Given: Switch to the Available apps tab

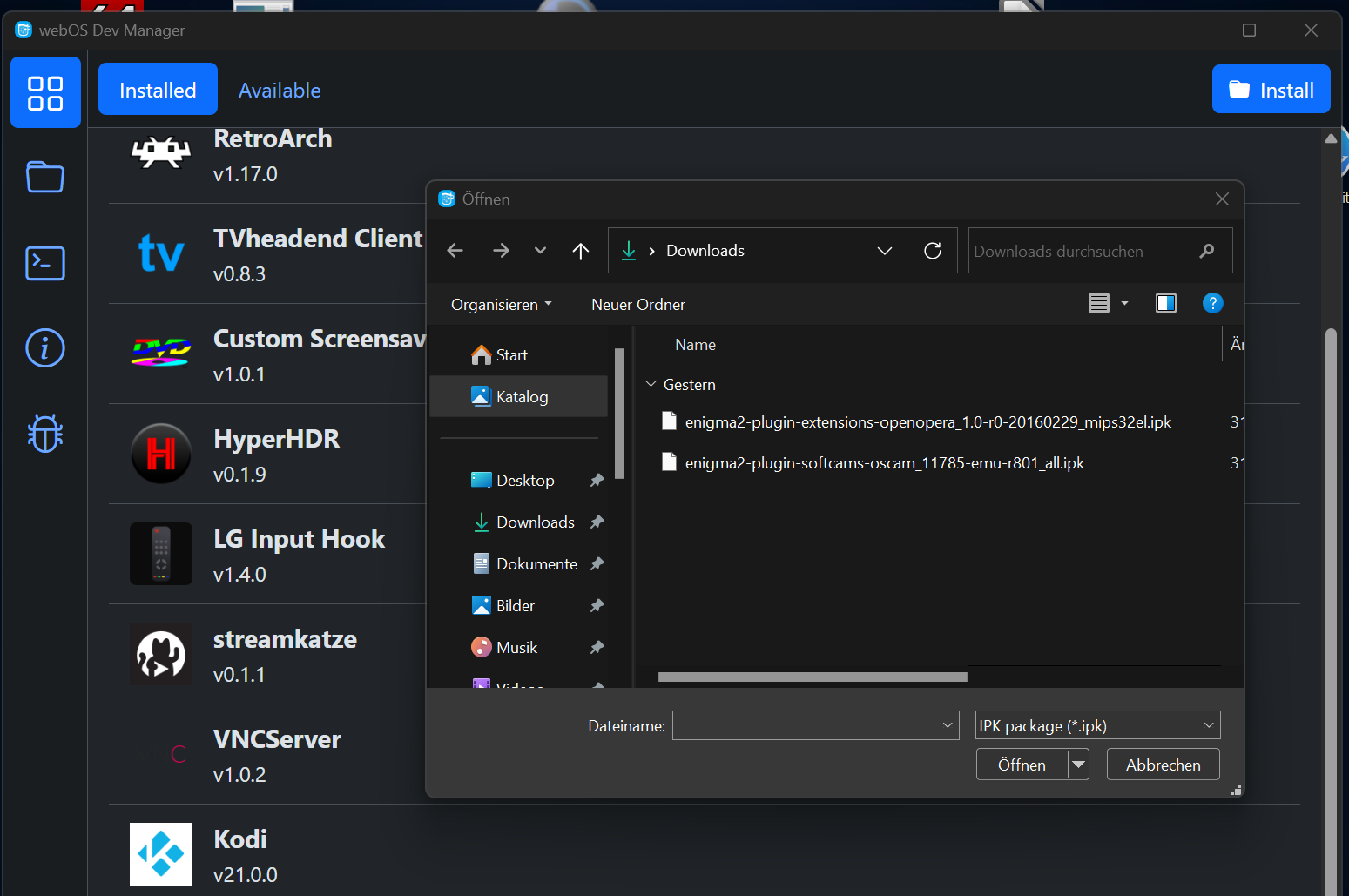Looking at the screenshot, I should point(279,89).
